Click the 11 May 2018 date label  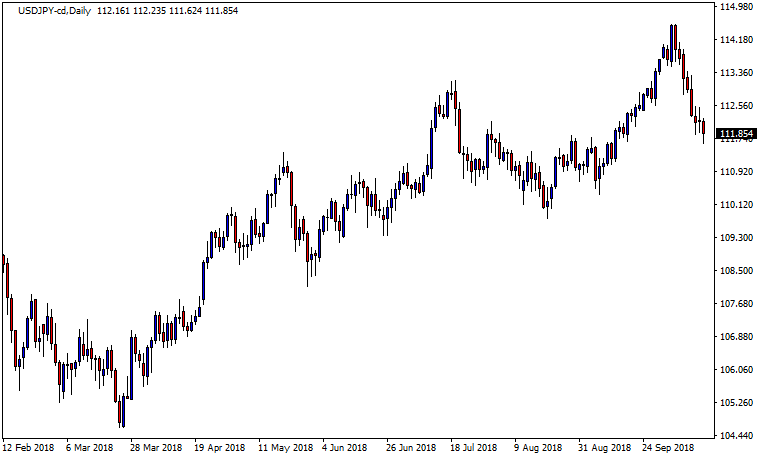(x=285, y=448)
